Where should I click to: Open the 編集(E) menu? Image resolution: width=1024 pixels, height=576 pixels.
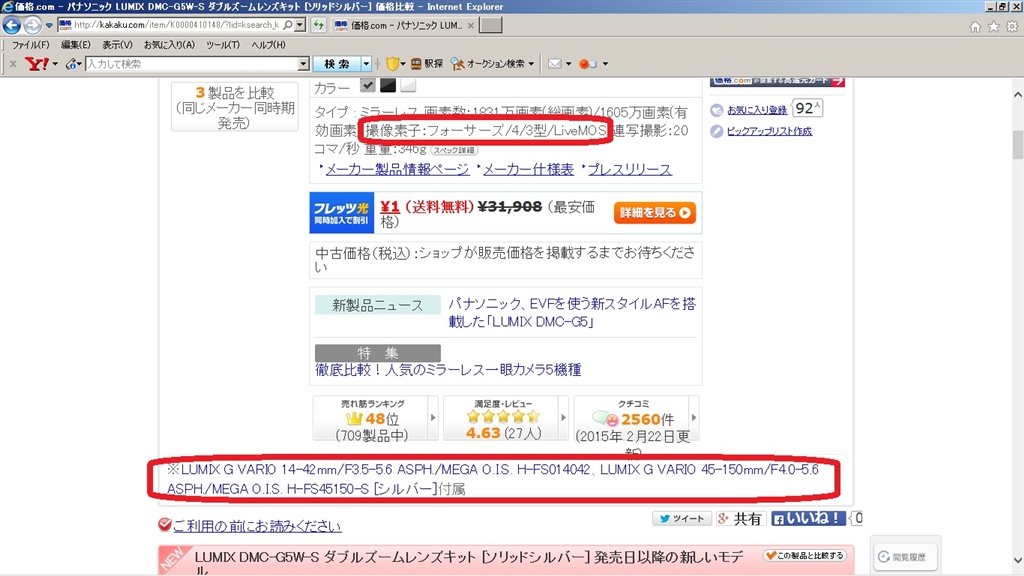coord(76,44)
